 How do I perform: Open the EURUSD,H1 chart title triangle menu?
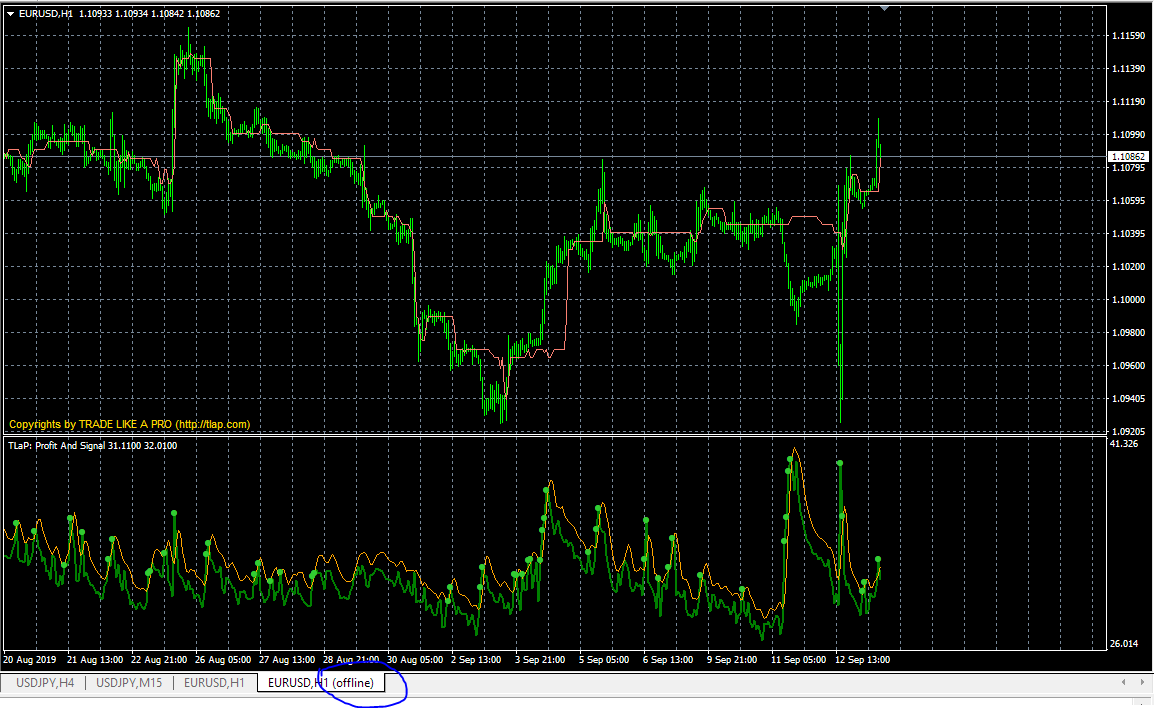11,13
